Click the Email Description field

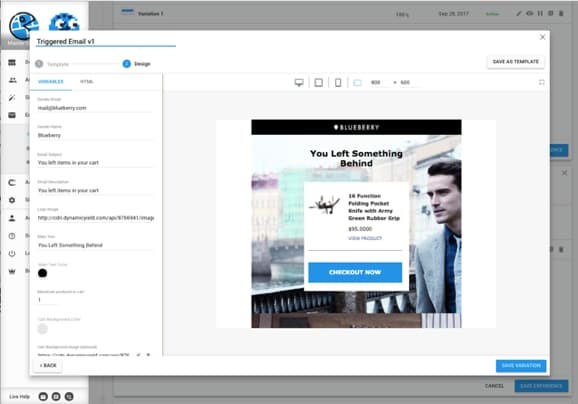click(x=94, y=190)
